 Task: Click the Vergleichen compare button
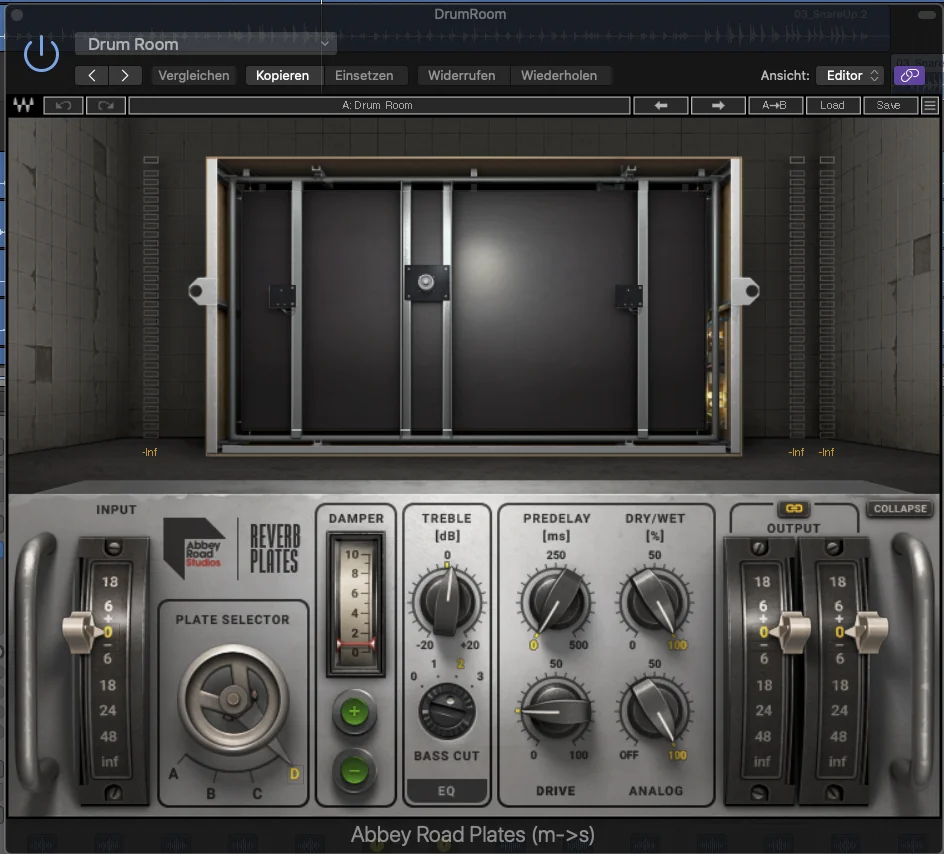194,75
